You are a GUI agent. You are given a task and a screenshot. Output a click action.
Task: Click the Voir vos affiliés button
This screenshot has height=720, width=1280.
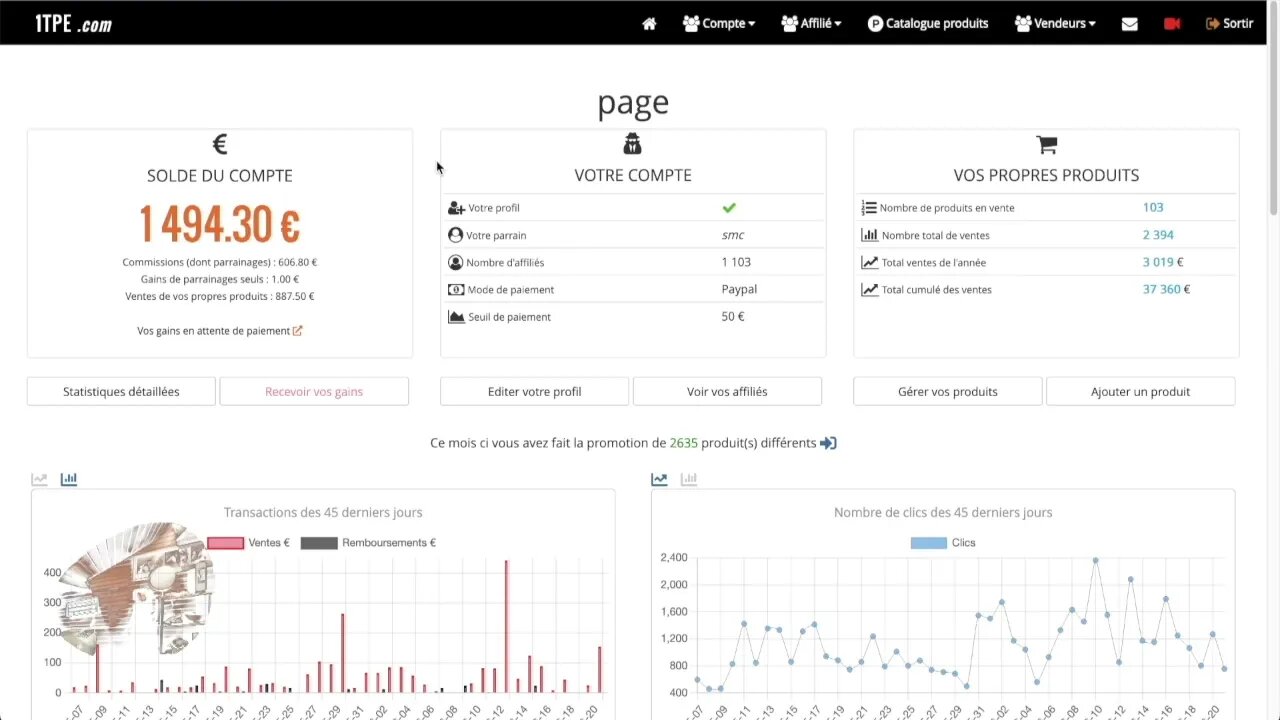pyautogui.click(x=727, y=391)
